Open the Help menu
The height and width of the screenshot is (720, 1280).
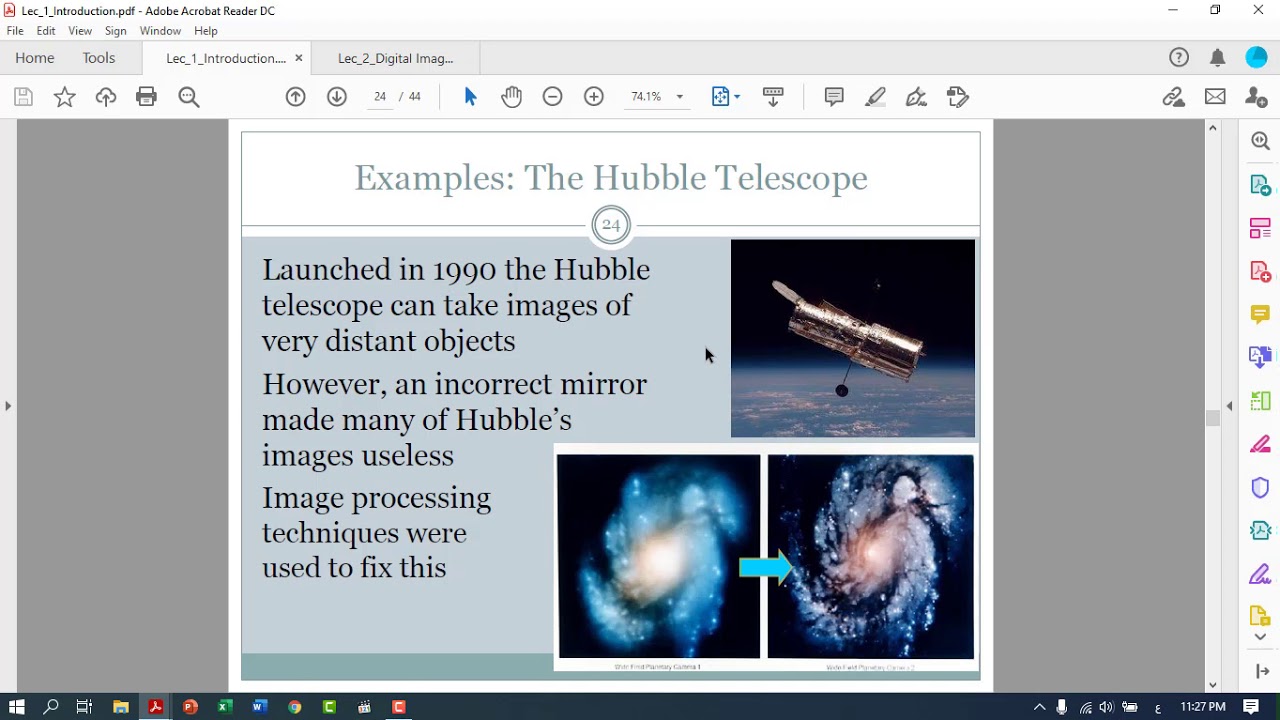(x=206, y=31)
